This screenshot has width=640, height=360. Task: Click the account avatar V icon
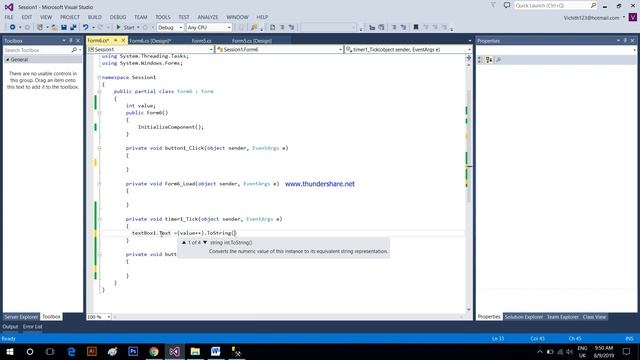[x=633, y=17]
